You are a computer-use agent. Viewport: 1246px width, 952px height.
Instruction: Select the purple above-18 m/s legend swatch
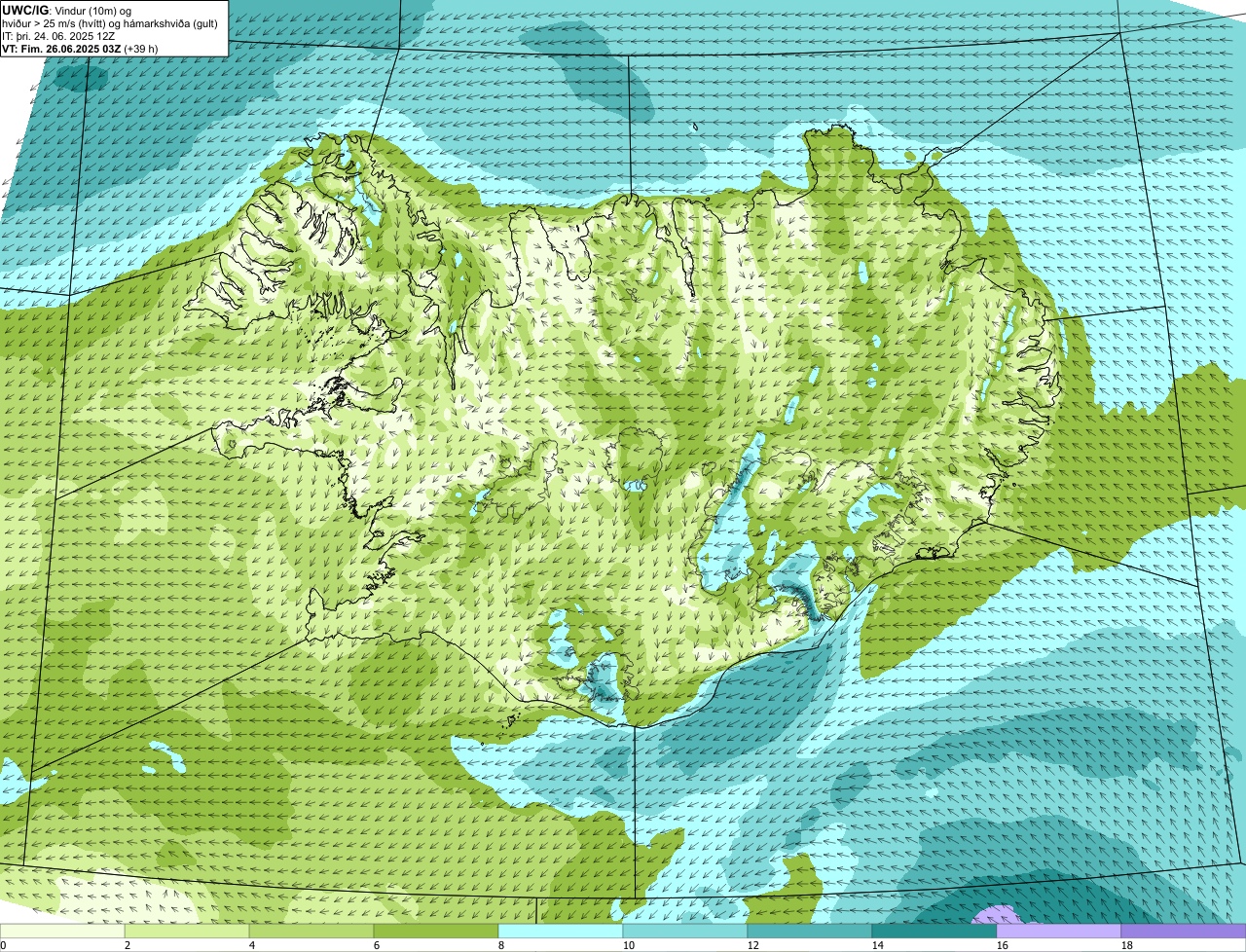click(x=1184, y=932)
